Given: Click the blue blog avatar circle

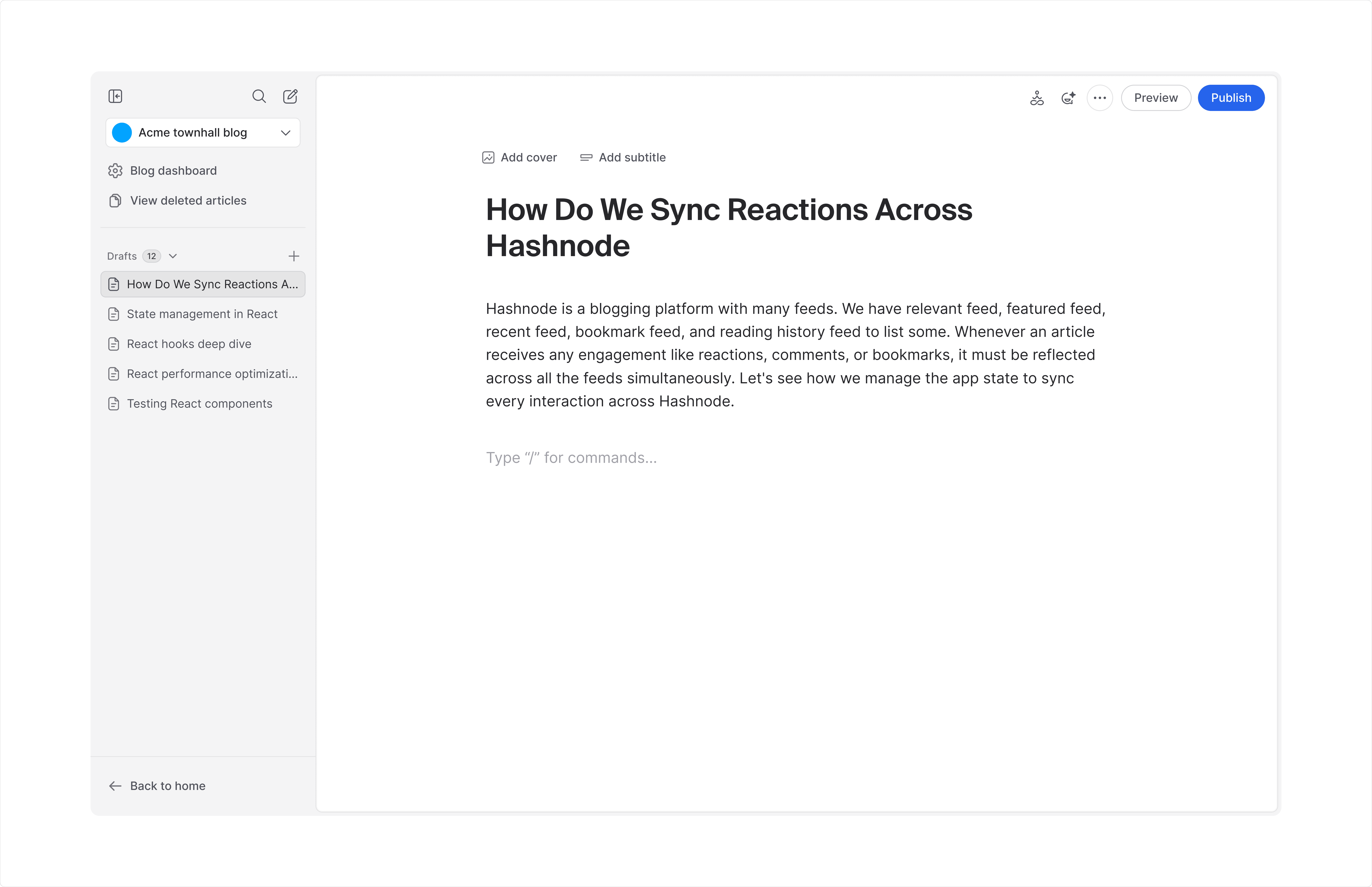Looking at the screenshot, I should coord(122,132).
